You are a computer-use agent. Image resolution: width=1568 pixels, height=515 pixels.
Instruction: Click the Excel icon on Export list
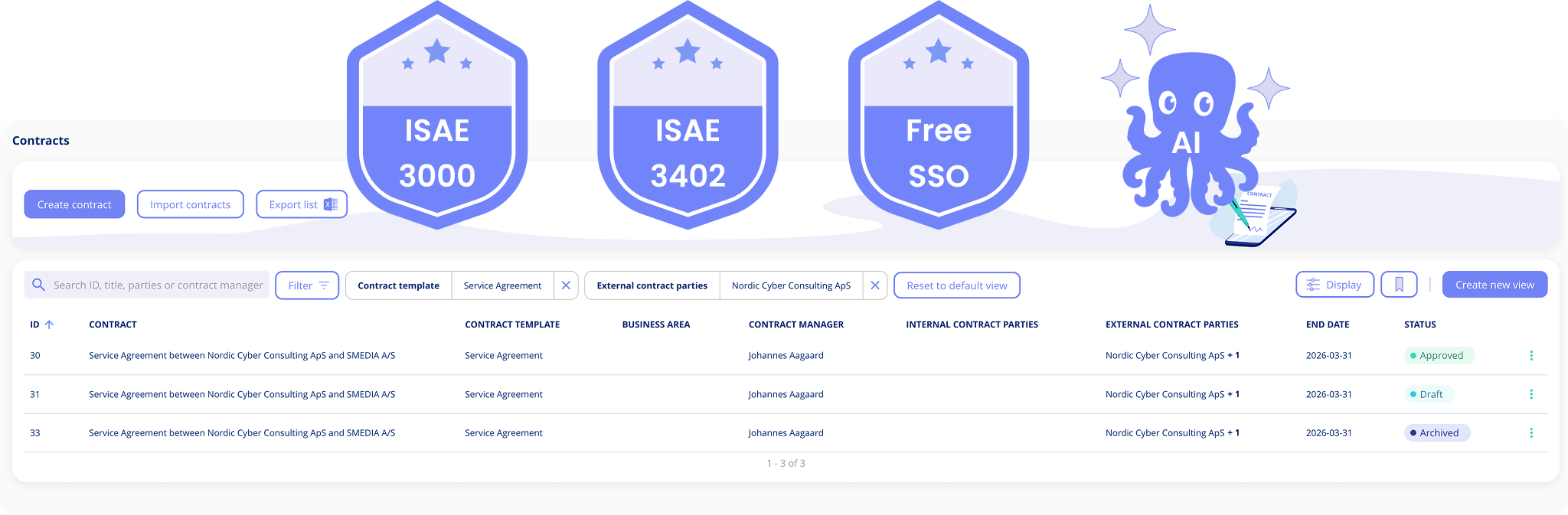(331, 204)
